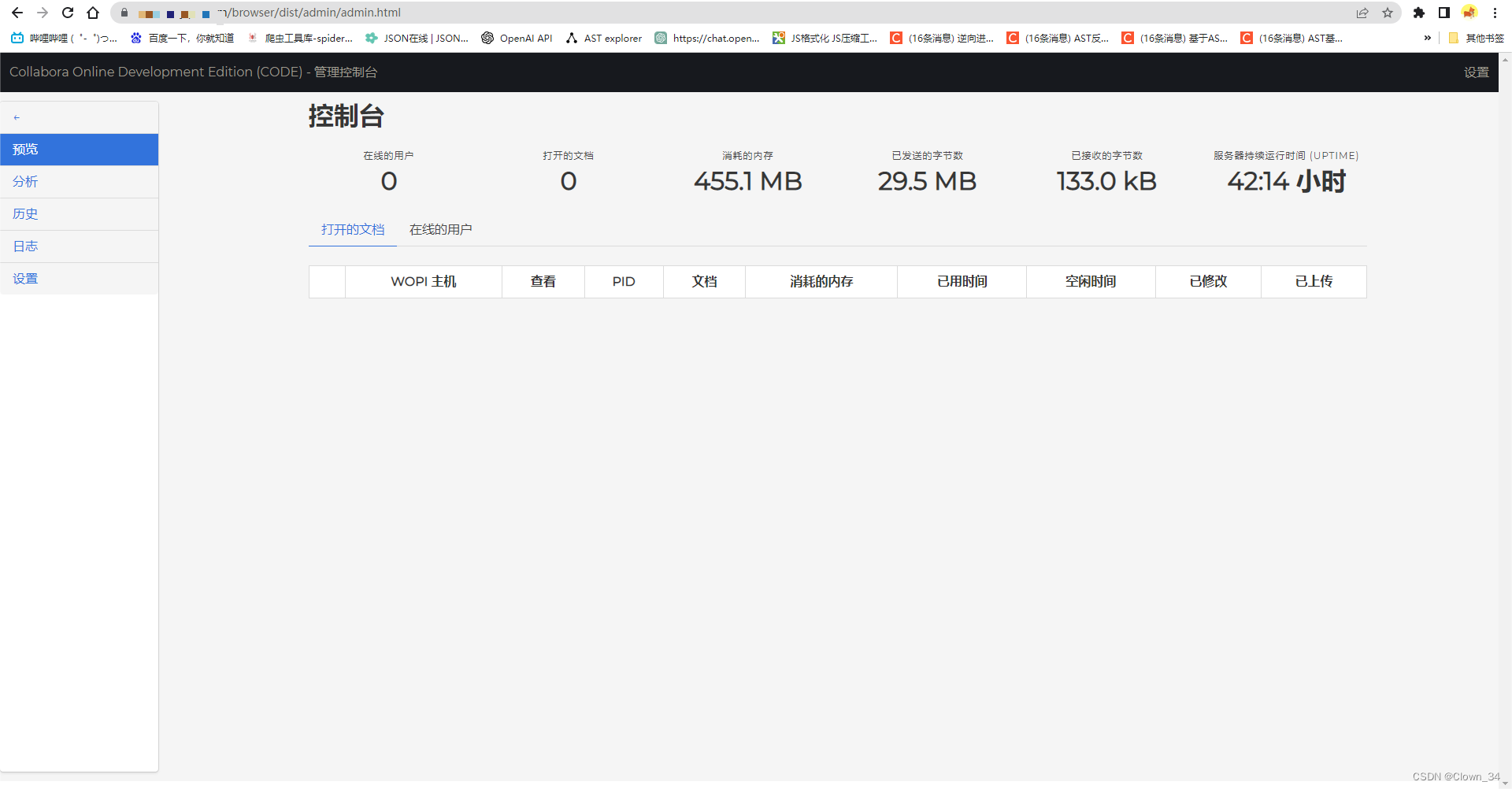Screen dimensions: 1512x789
Task: Reload the page with refresh icon
Action: (68, 13)
